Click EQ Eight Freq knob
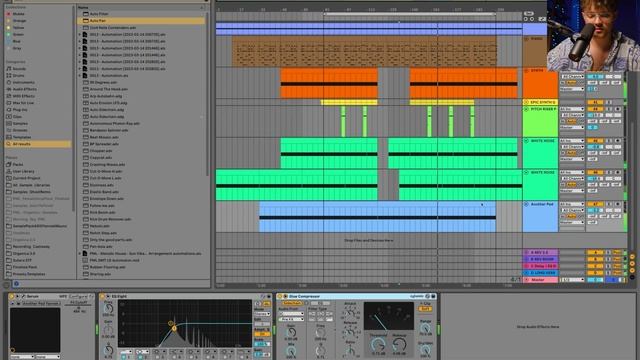Image resolution: width=640 pixels, height=360 pixels. pyautogui.click(x=108, y=309)
